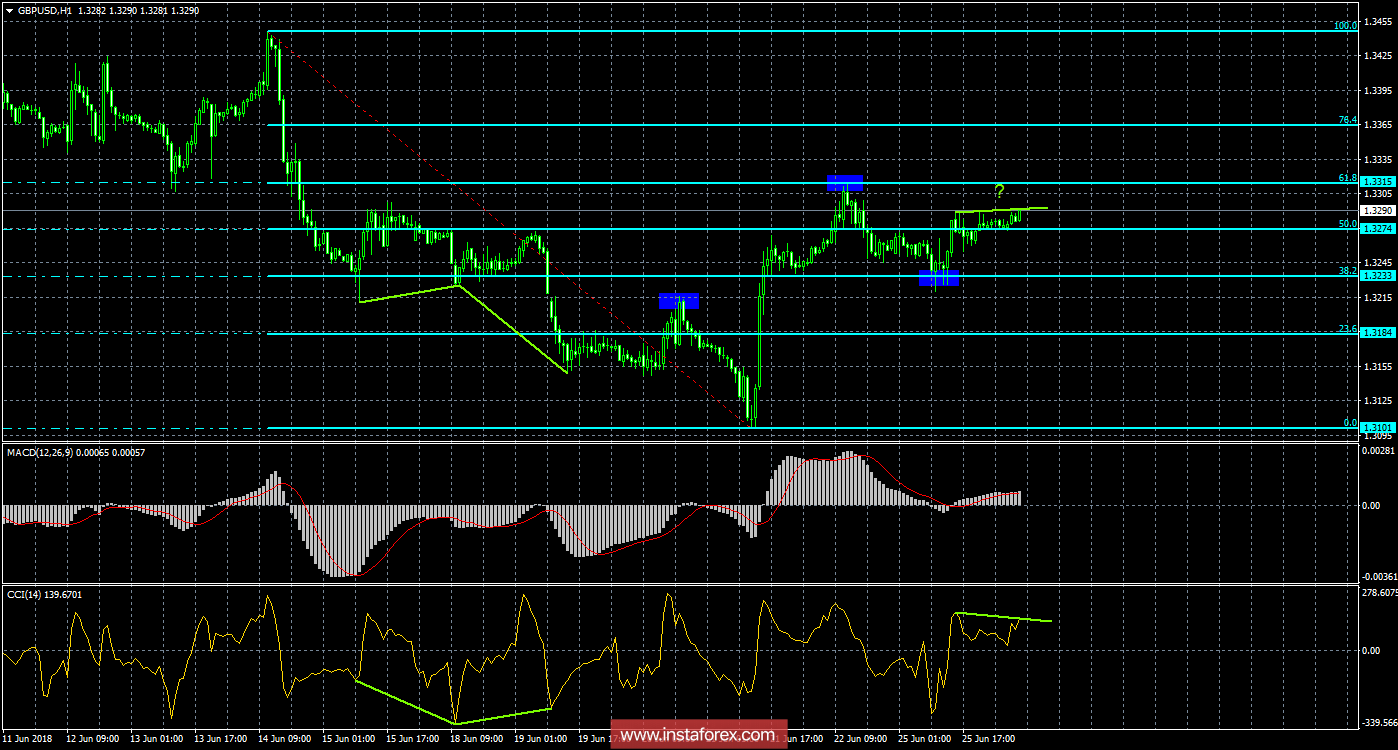Select the 0.0 Fibonacci level label

pyautogui.click(x=1350, y=423)
